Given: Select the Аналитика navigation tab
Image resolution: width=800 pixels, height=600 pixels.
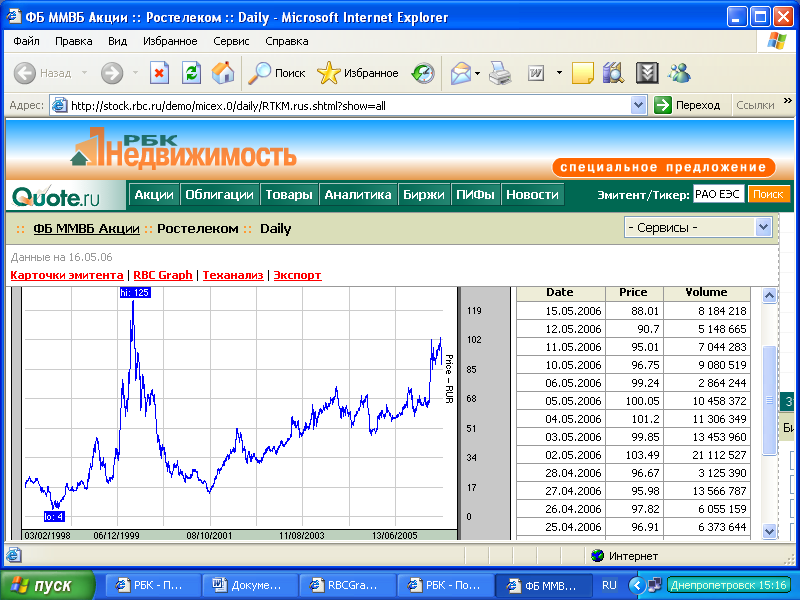Looking at the screenshot, I should pyautogui.click(x=358, y=194).
